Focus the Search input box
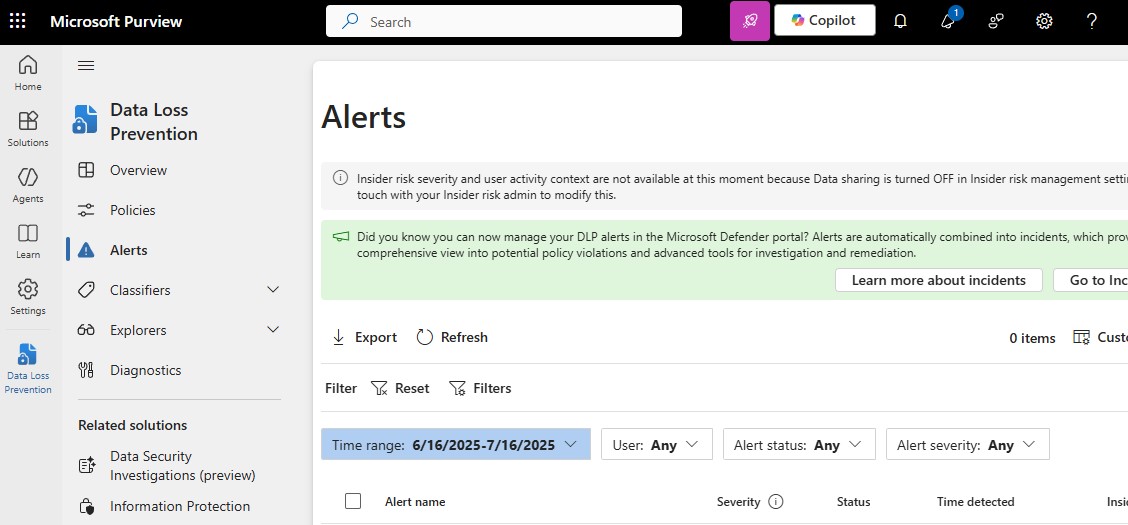The image size is (1128, 525). click(504, 22)
